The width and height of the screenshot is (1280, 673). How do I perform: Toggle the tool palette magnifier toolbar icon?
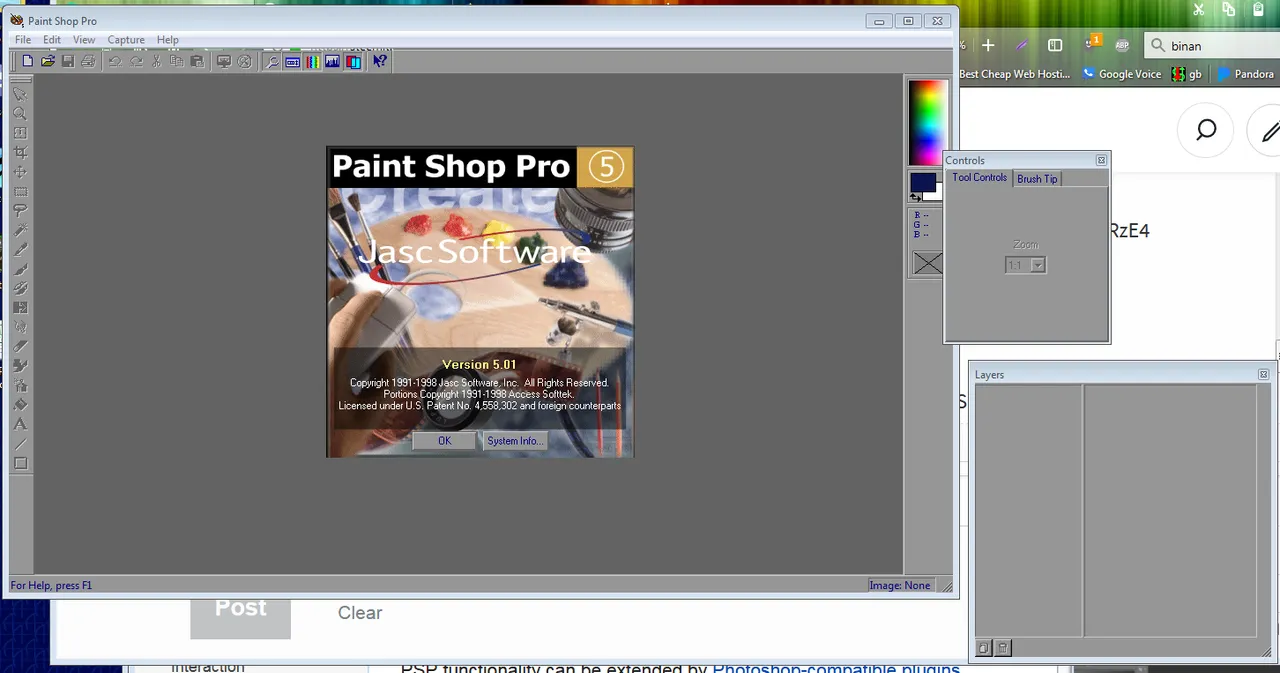(271, 61)
